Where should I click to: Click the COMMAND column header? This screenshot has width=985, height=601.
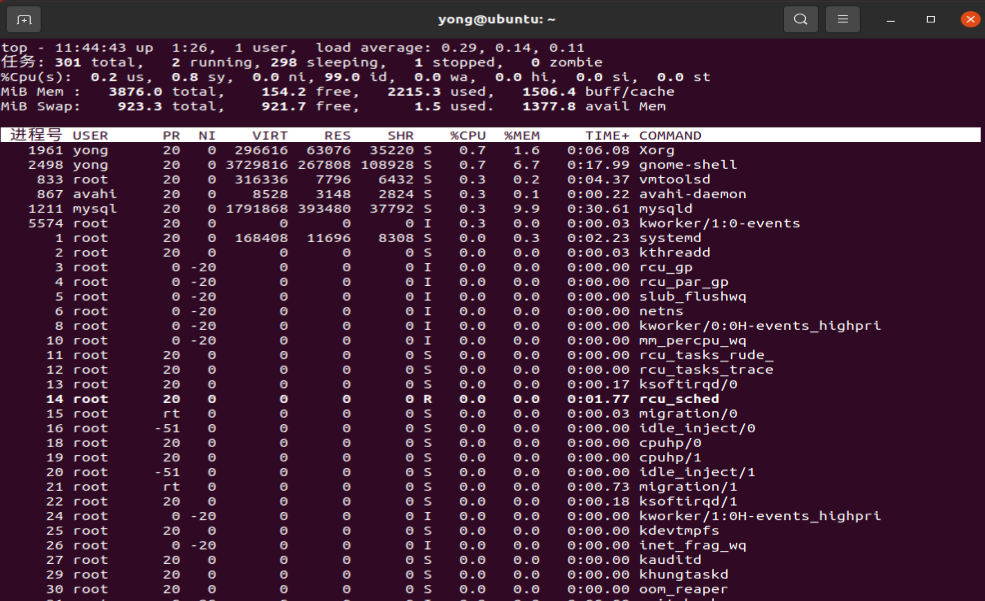[670, 136]
